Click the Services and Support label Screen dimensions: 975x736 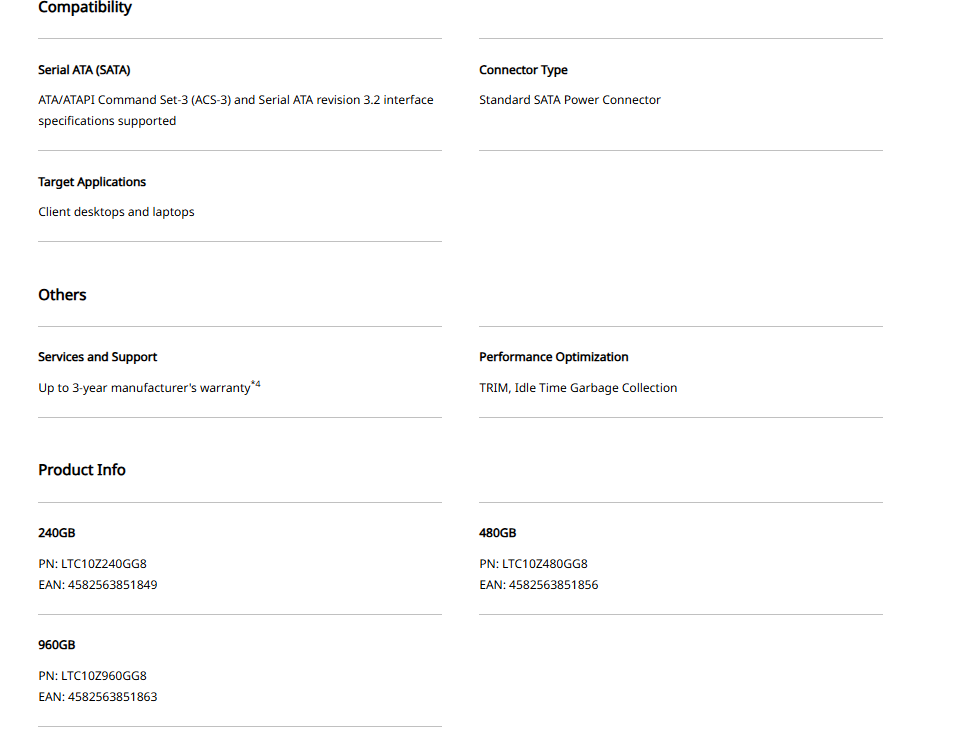(x=98, y=357)
